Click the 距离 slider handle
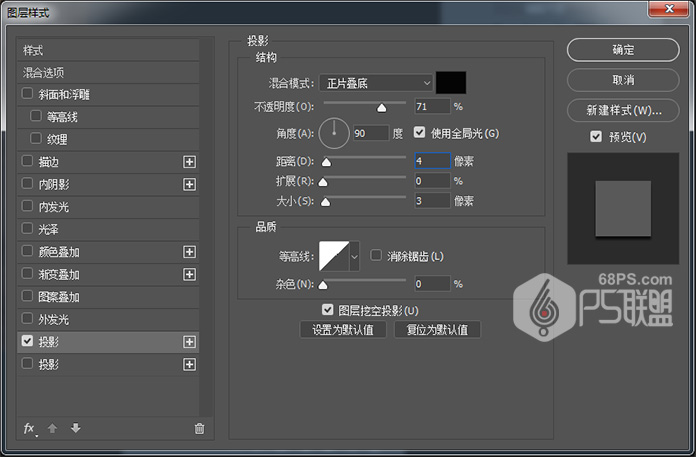Image resolution: width=696 pixels, height=457 pixels. point(326,162)
